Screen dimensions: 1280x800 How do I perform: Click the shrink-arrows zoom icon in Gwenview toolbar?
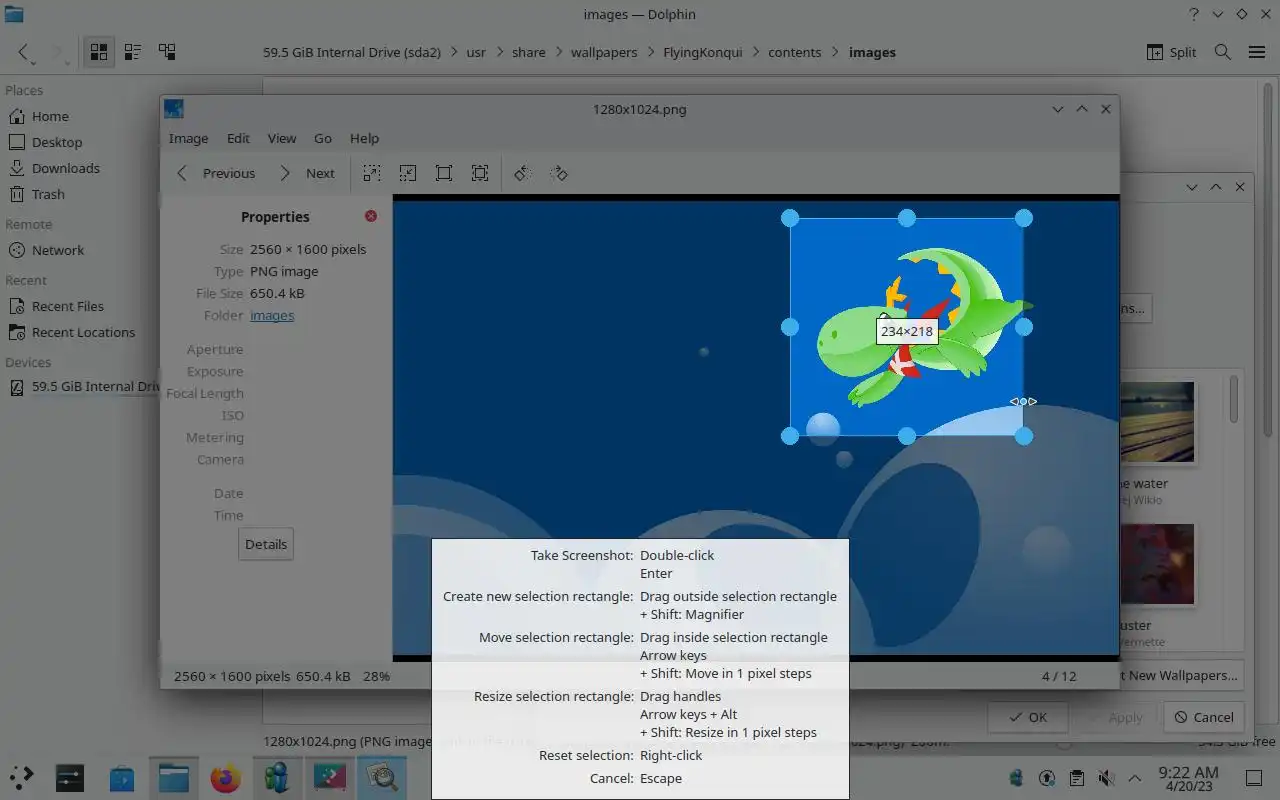(x=408, y=173)
